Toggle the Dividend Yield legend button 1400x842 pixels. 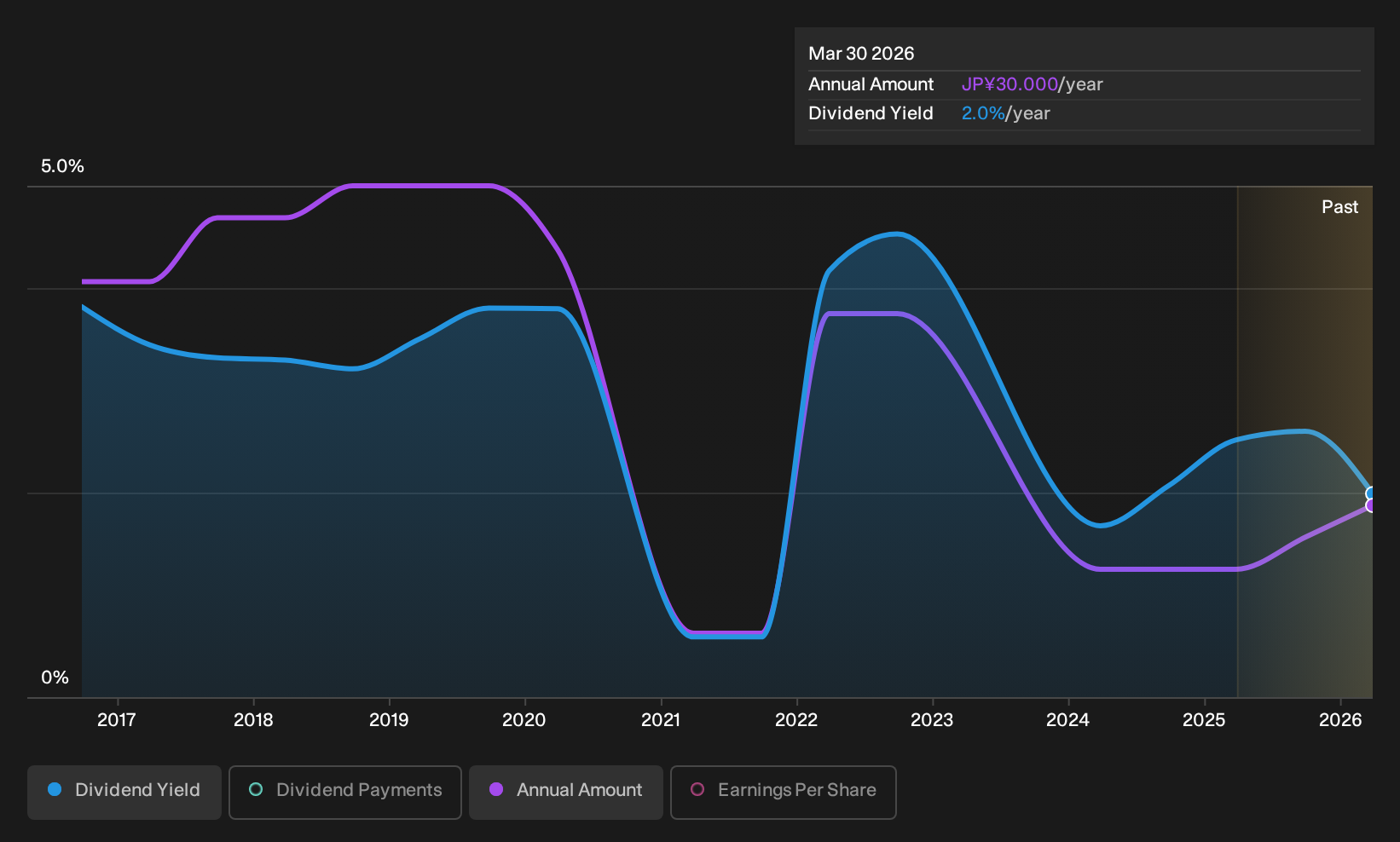tap(124, 792)
